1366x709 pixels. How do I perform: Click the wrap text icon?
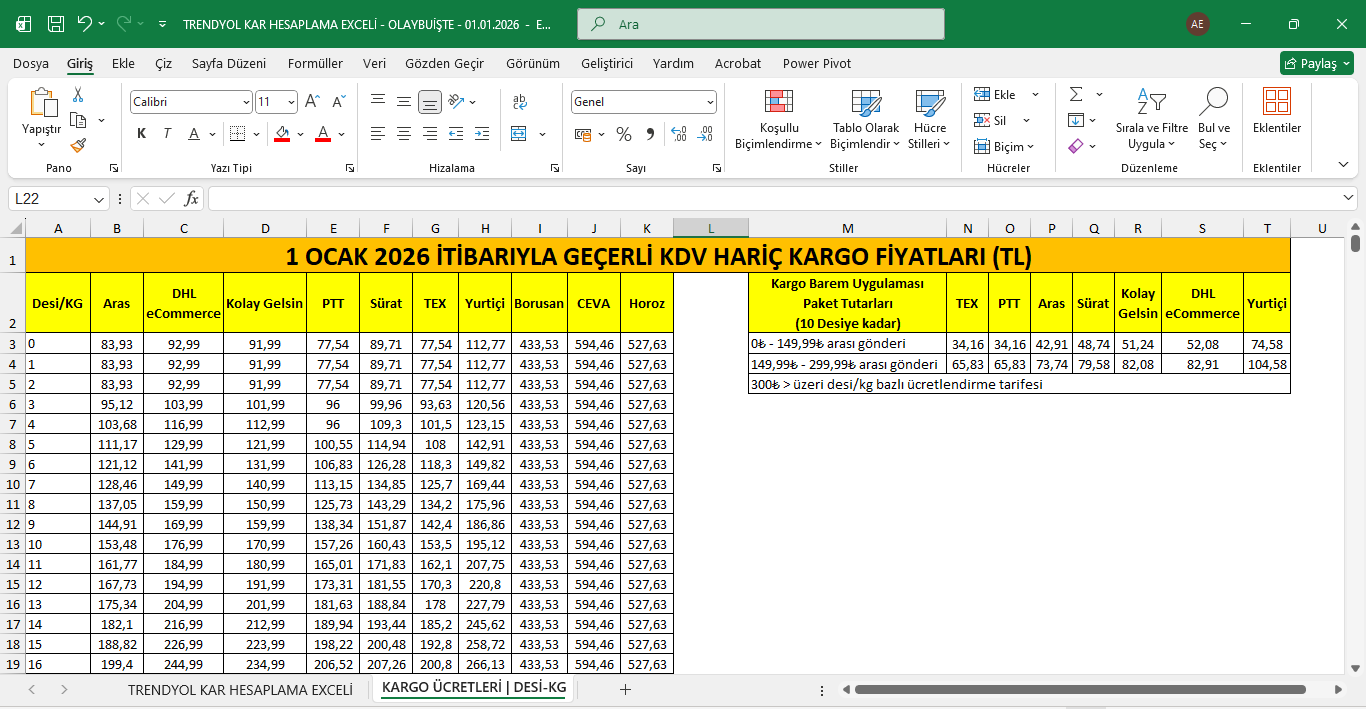pyautogui.click(x=520, y=102)
